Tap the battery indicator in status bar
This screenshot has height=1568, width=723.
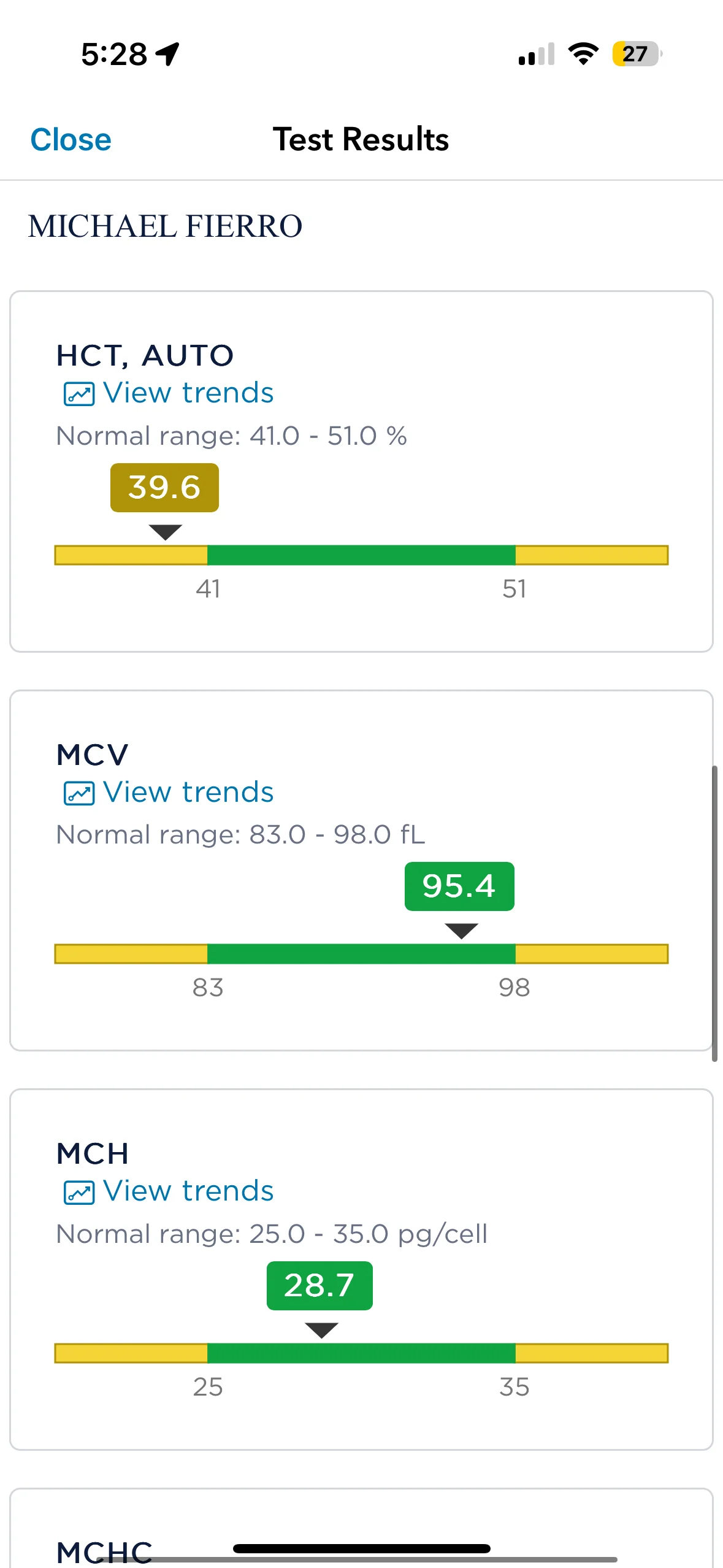637,54
